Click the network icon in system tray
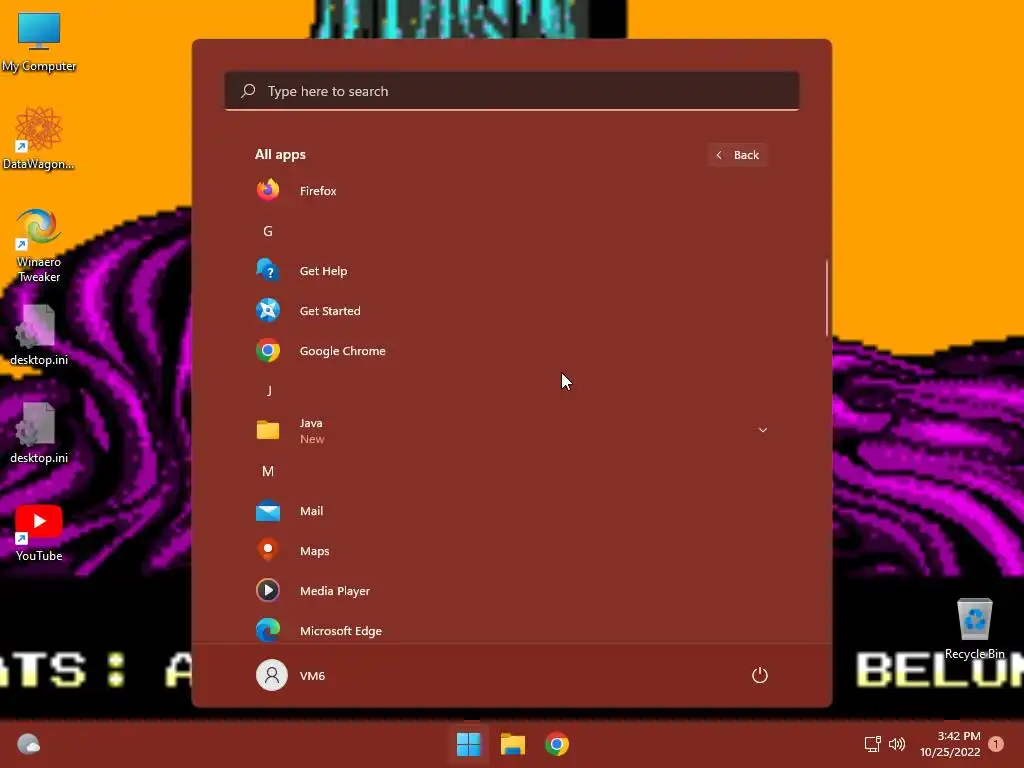The height and width of the screenshot is (768, 1024). [872, 744]
